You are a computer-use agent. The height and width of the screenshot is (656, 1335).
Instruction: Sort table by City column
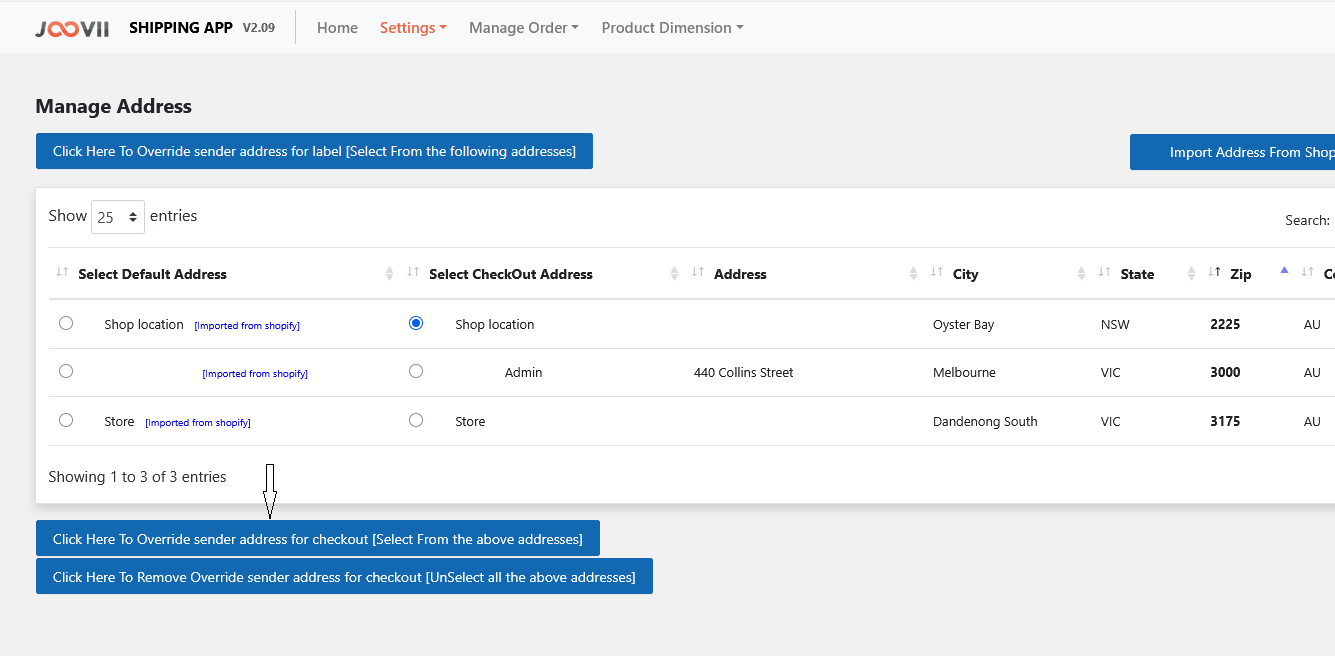965,274
